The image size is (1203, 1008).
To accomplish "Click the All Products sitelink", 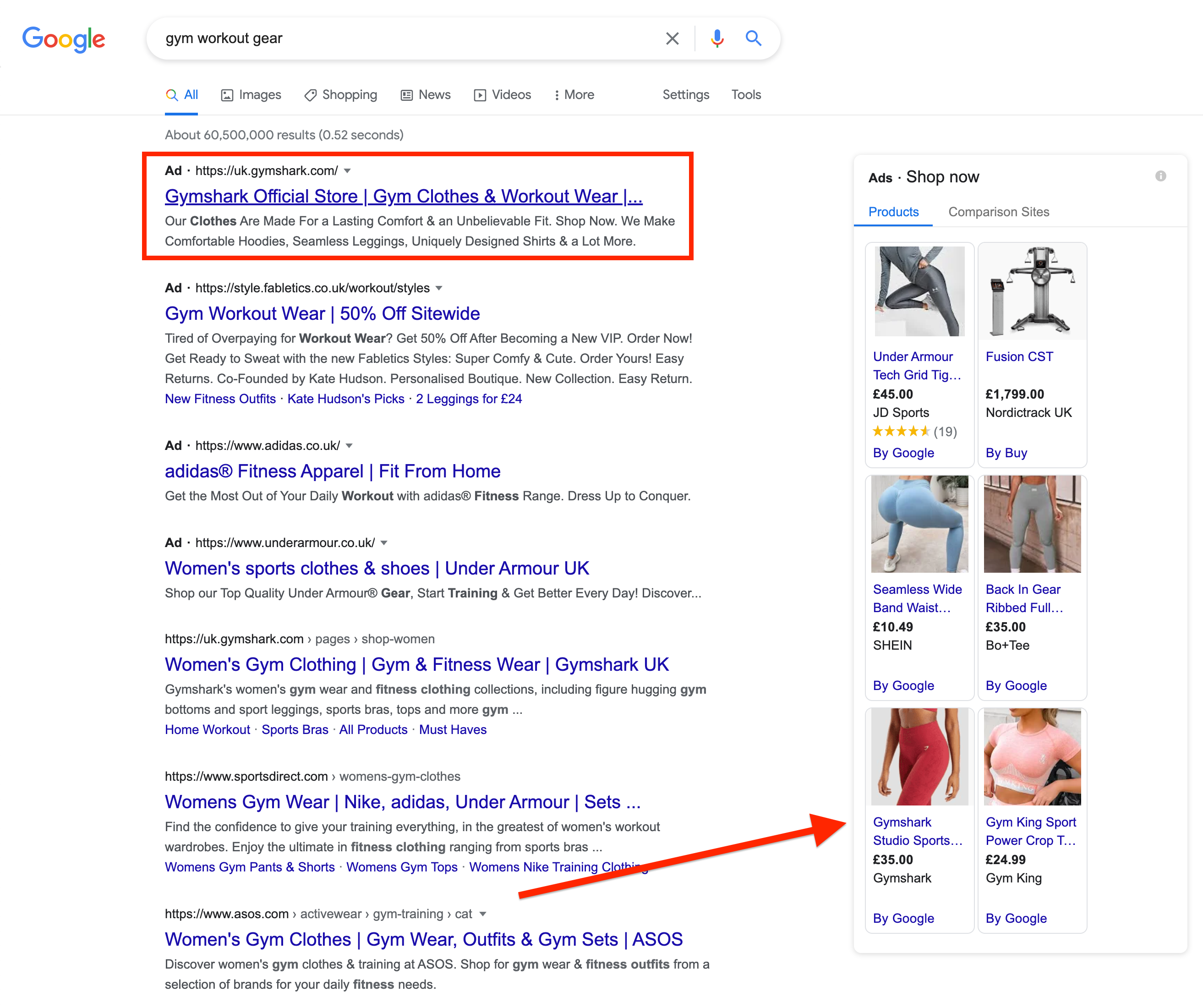I will [373, 730].
